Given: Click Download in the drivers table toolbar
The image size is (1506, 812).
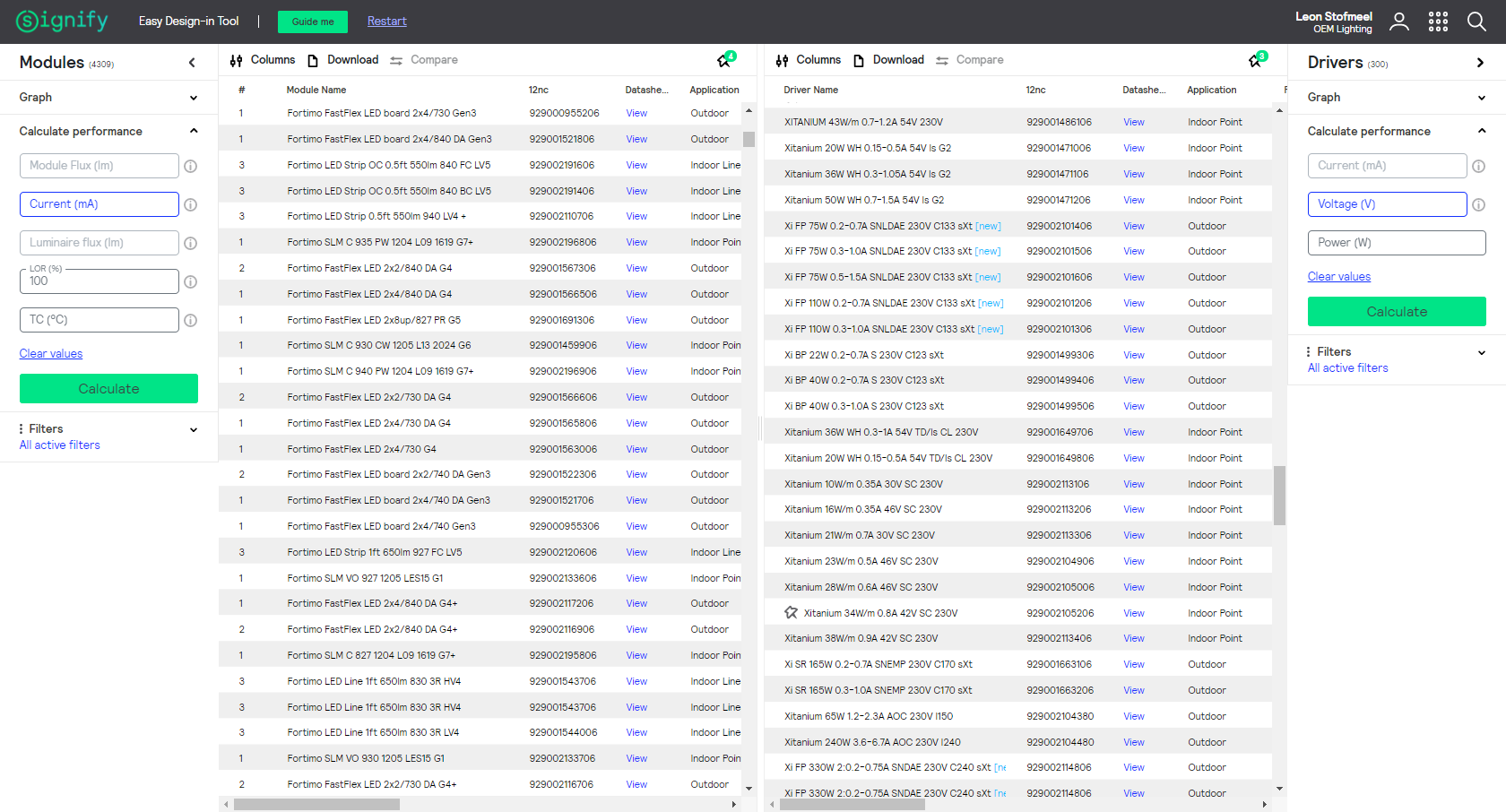Looking at the screenshot, I should click(888, 60).
